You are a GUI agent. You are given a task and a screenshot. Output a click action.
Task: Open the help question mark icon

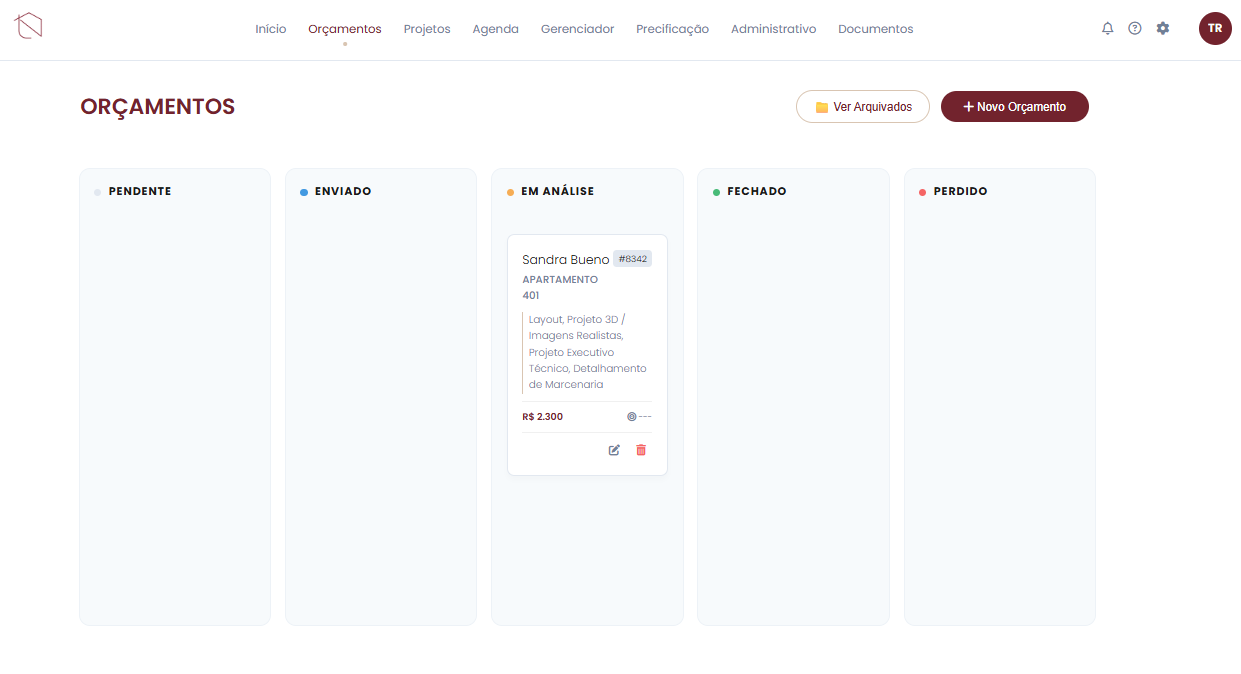(x=1135, y=29)
